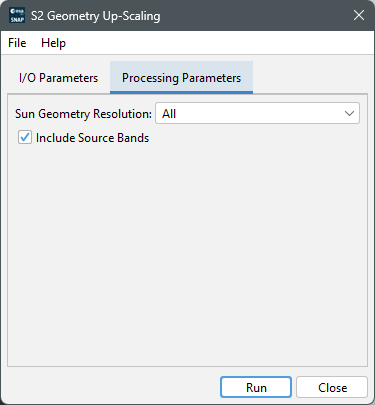Select the 'All' value in the resolution dropdown

(169, 114)
